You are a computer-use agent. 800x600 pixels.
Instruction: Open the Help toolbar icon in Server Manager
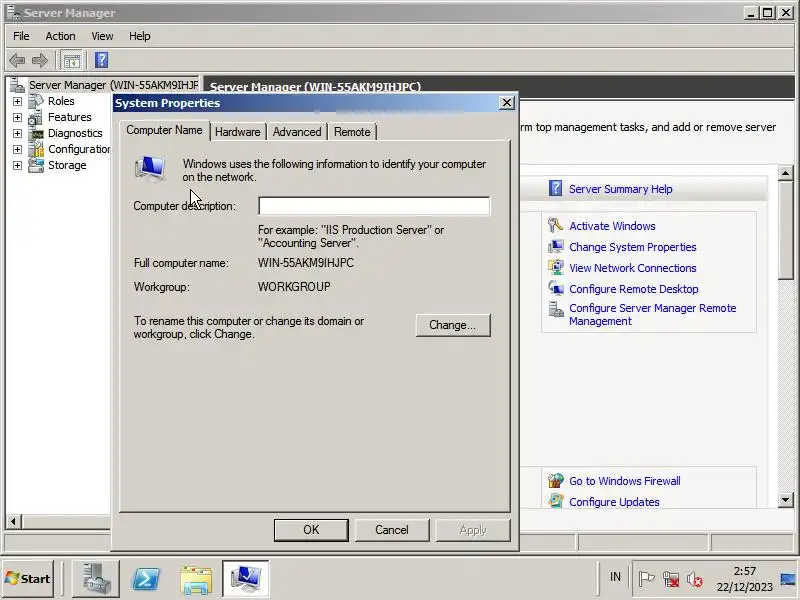[x=102, y=60]
